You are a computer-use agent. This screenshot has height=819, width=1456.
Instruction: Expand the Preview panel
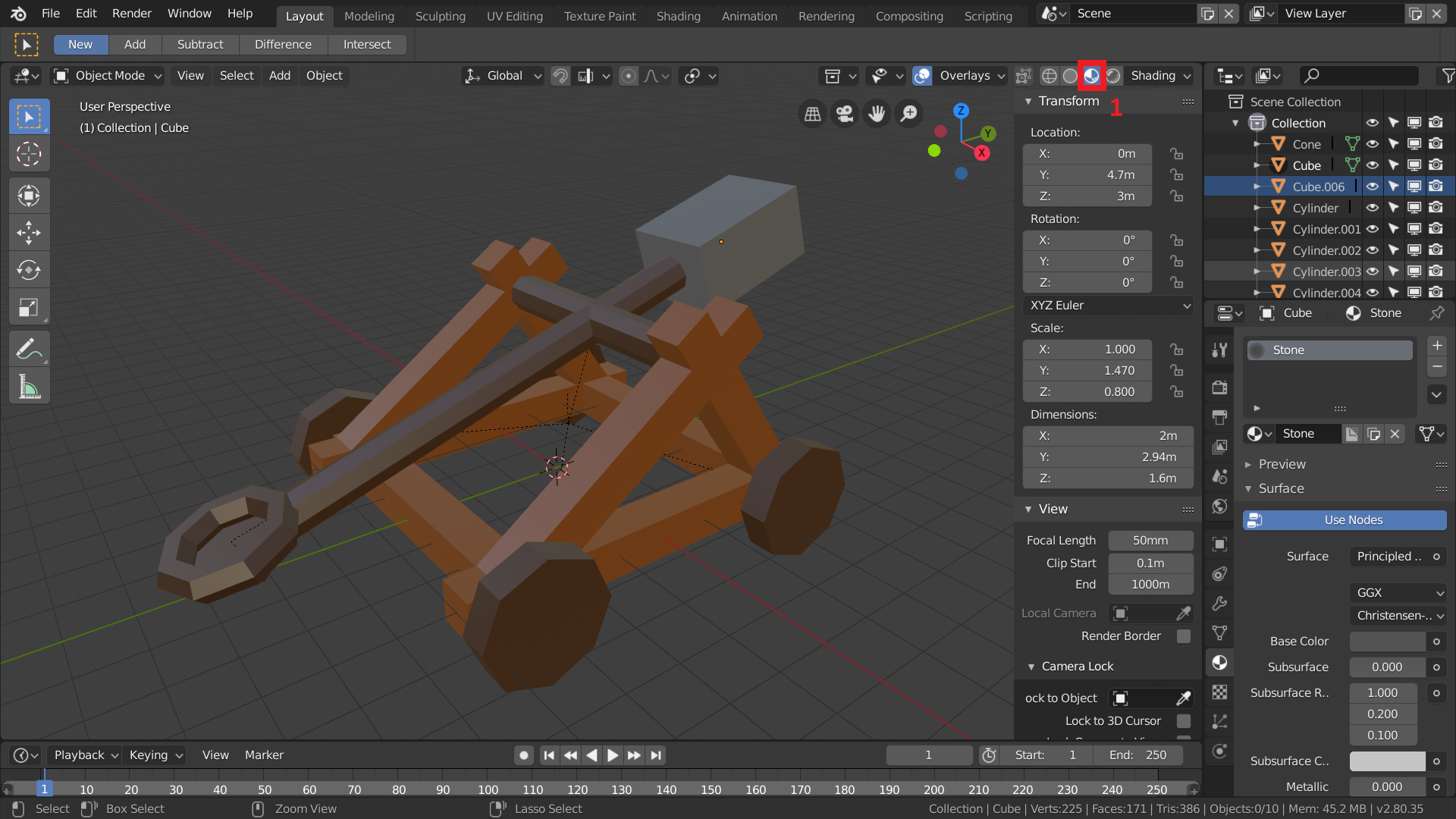click(x=1247, y=464)
